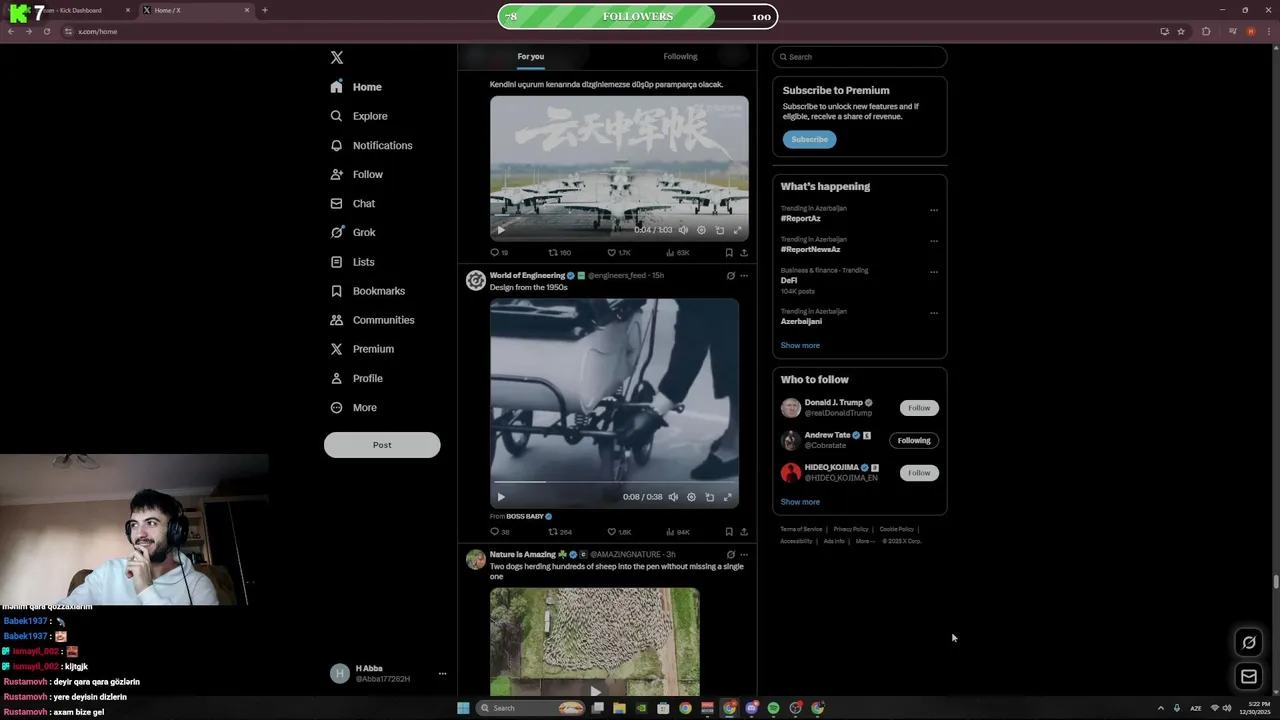The height and width of the screenshot is (720, 1280).
Task: Switch to the For you tab
Action: click(530, 57)
